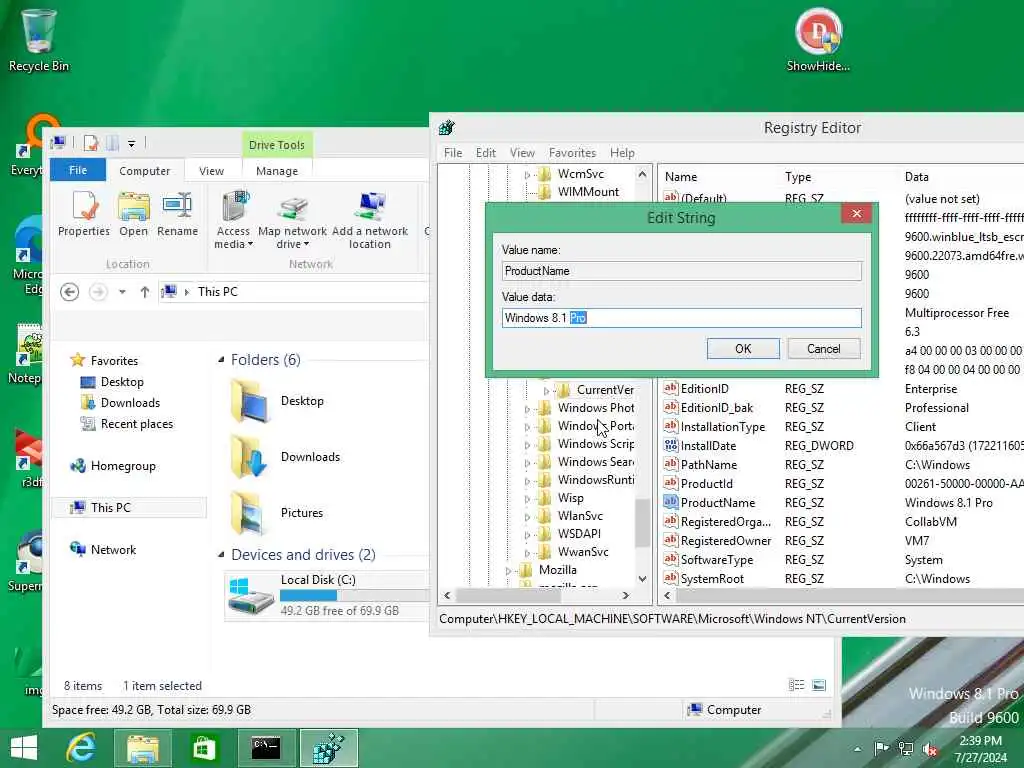Click the Up arrow in File Explorer

click(144, 292)
